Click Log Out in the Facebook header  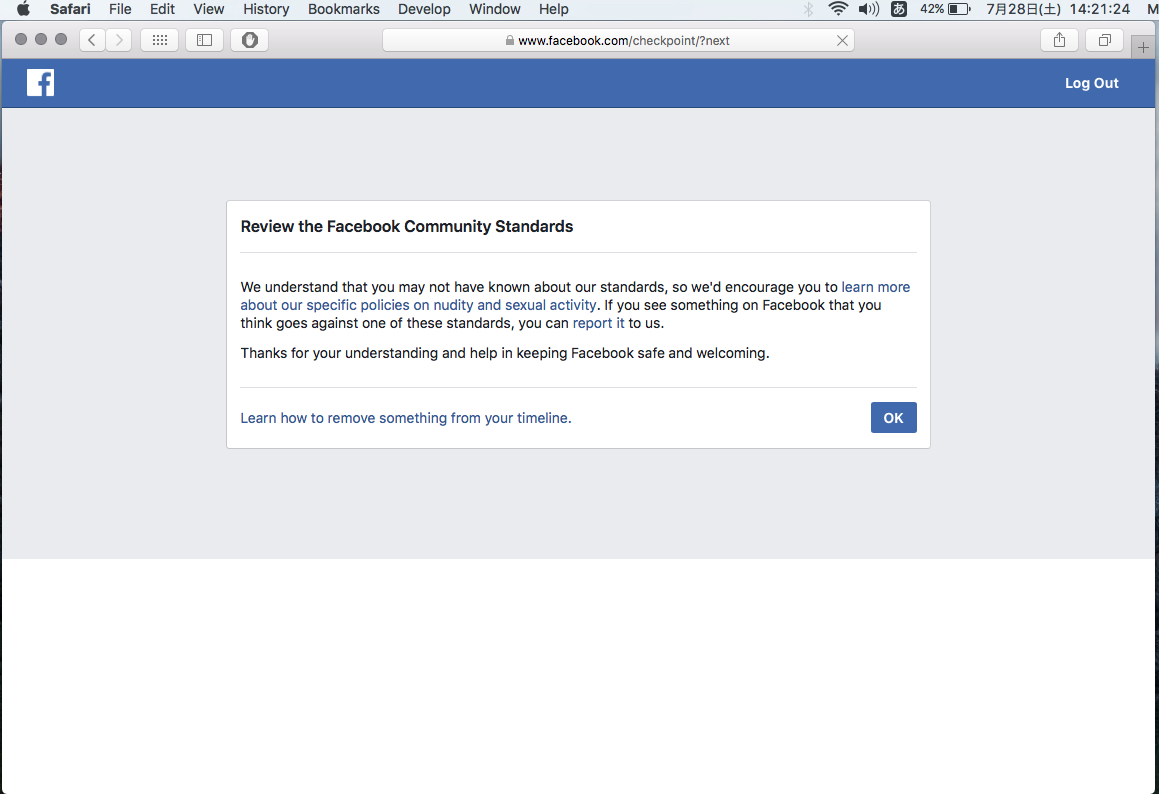point(1091,83)
